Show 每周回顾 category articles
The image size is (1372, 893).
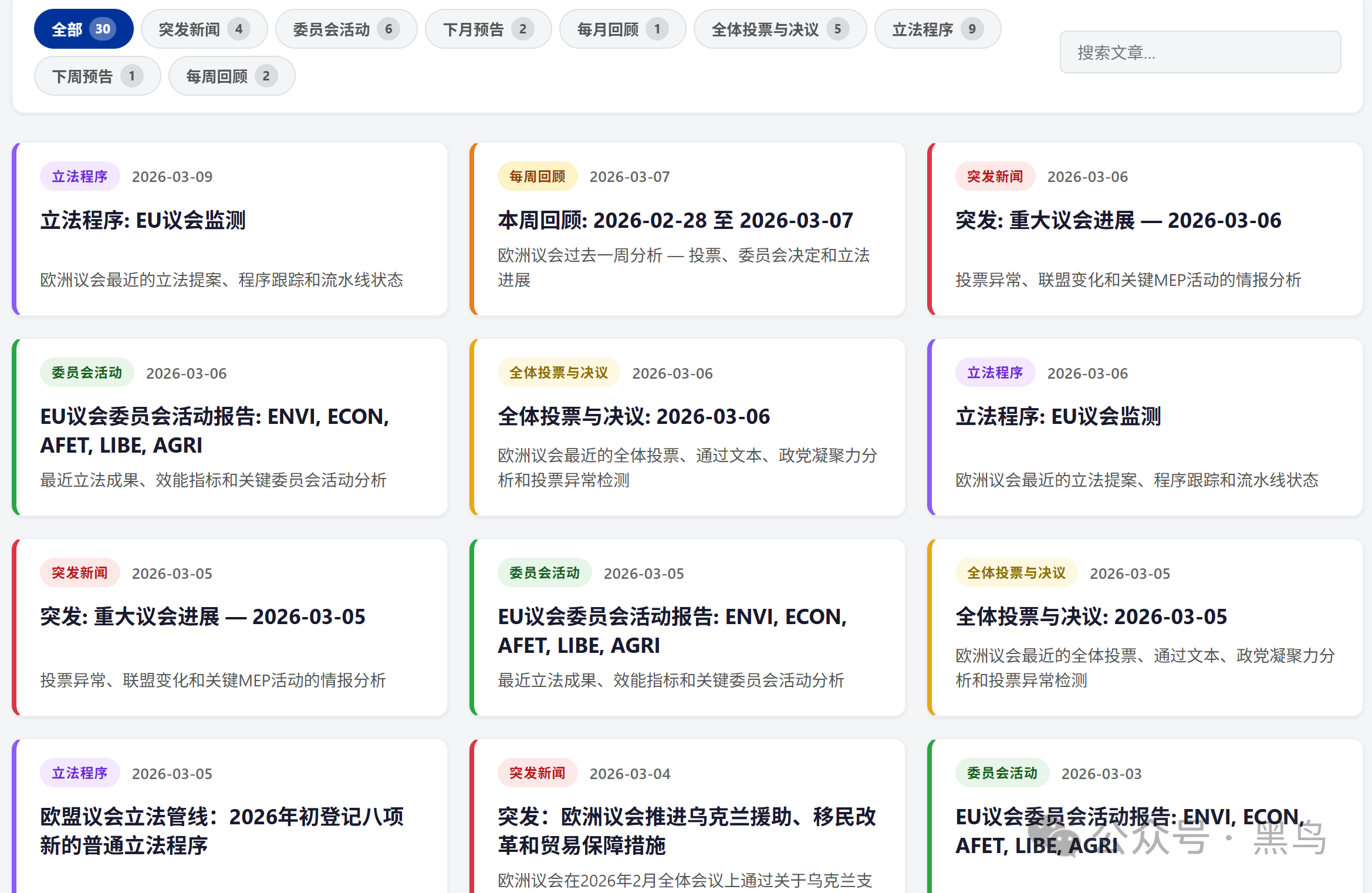point(231,76)
